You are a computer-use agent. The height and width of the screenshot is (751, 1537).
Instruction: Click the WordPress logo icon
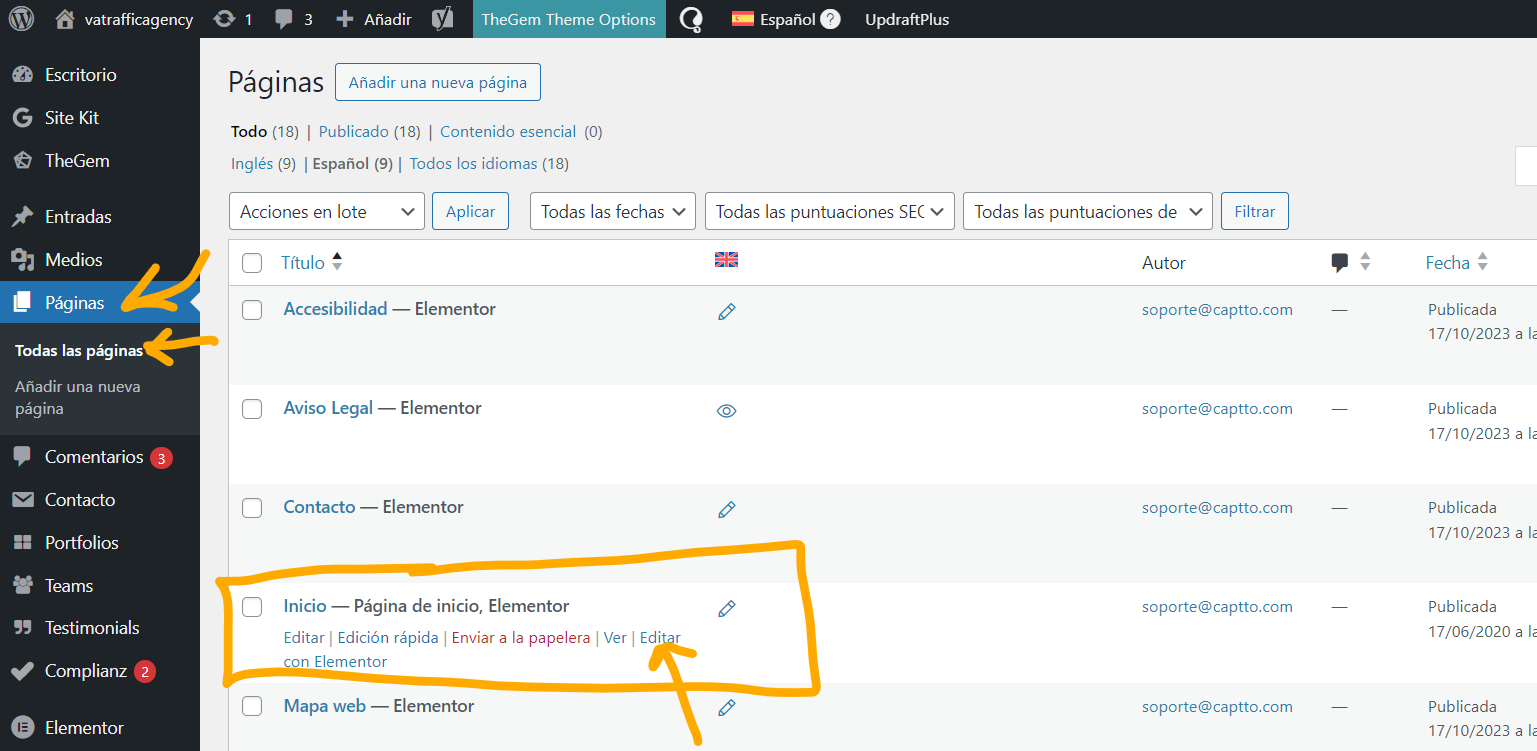[x=22, y=19]
